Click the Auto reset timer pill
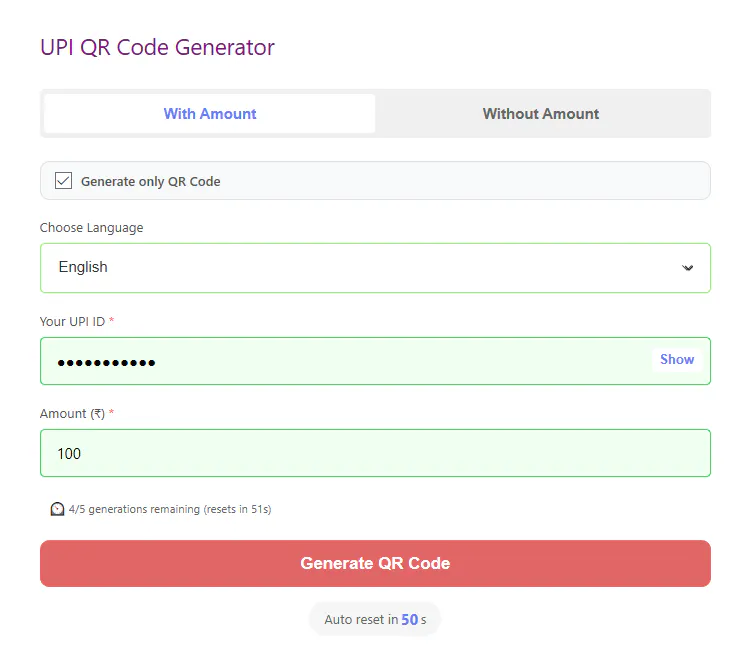The width and height of the screenshot is (752, 665). [375, 619]
